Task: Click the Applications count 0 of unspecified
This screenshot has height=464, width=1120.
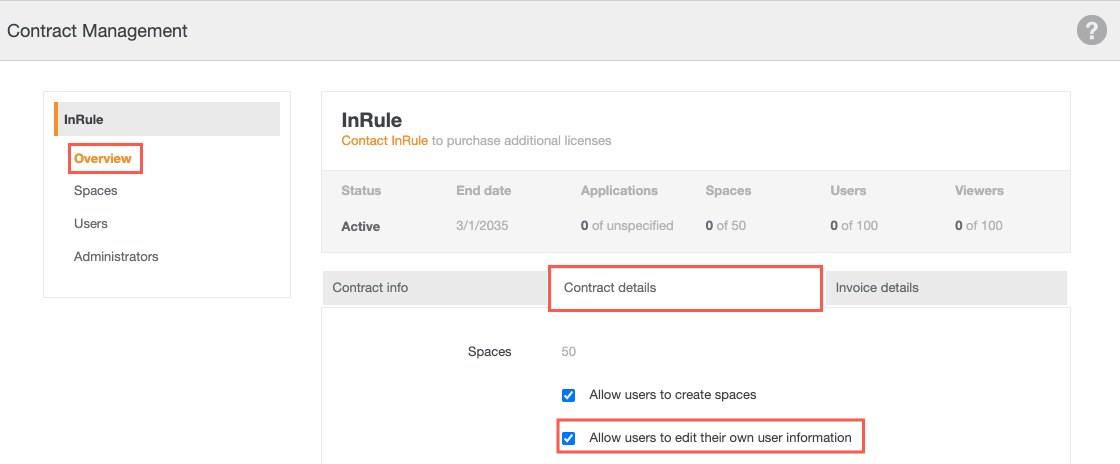Action: (x=627, y=226)
